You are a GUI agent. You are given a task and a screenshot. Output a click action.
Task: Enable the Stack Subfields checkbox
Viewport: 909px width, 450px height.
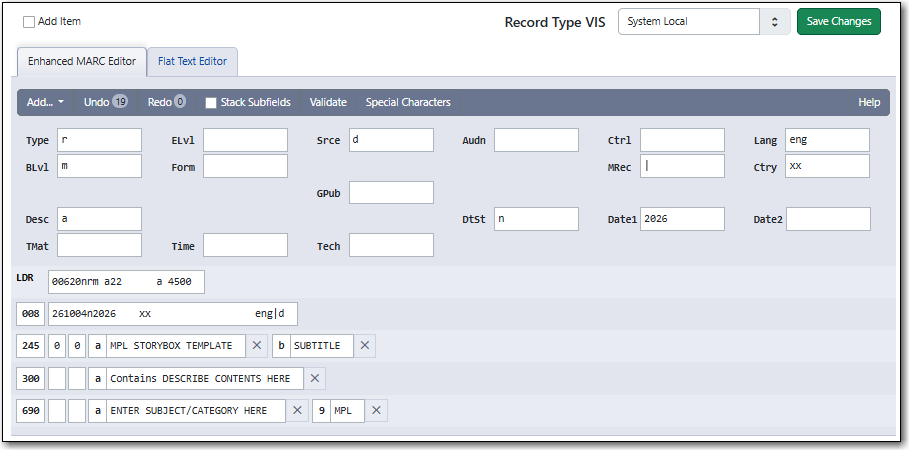pyautogui.click(x=211, y=103)
